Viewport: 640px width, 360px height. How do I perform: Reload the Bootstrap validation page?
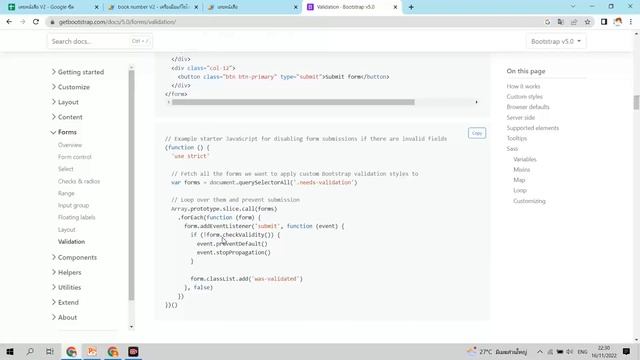(36, 22)
